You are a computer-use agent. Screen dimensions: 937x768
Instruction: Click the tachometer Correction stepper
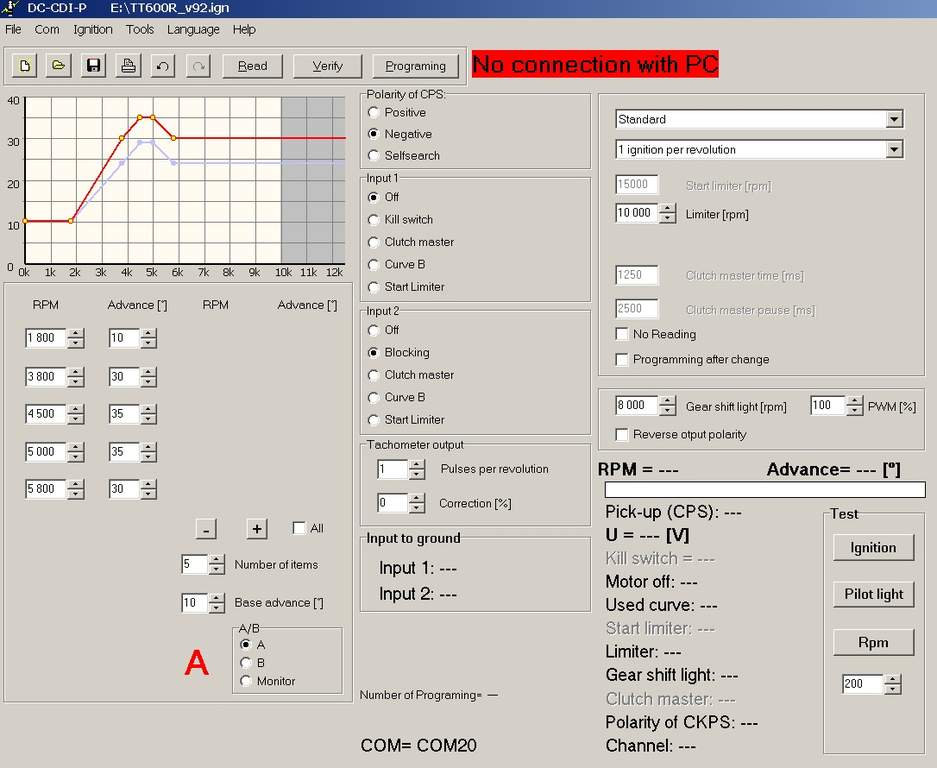(x=417, y=503)
